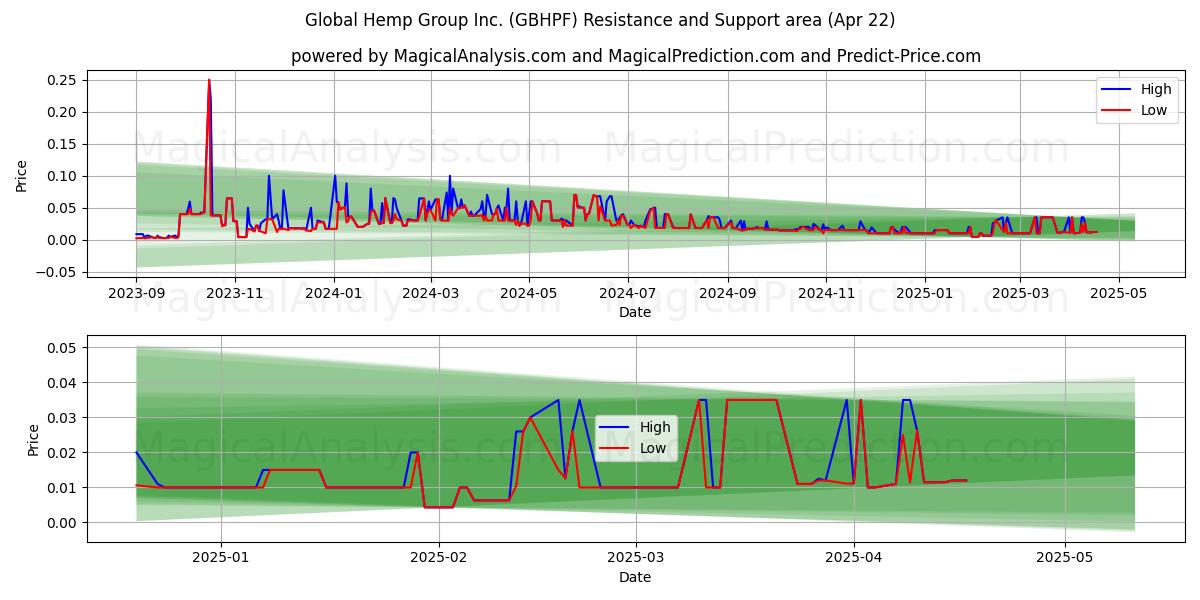Click 'Low' in the top chart legend

1154,110
